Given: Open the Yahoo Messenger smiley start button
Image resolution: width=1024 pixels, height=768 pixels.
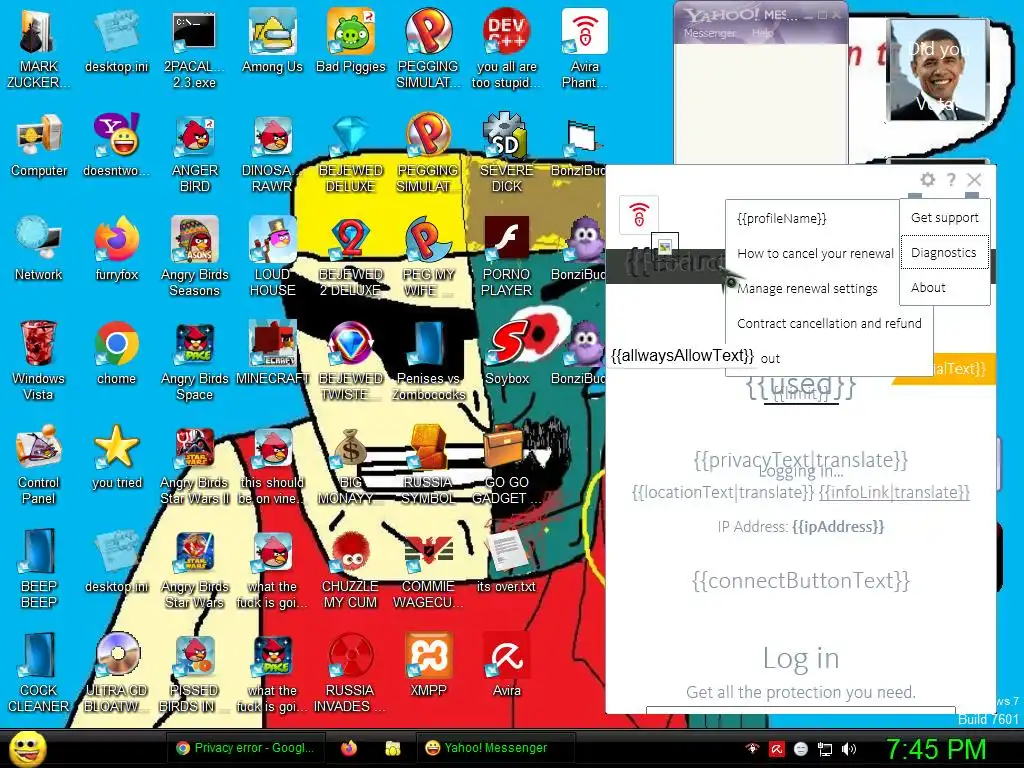Looking at the screenshot, I should (27, 748).
